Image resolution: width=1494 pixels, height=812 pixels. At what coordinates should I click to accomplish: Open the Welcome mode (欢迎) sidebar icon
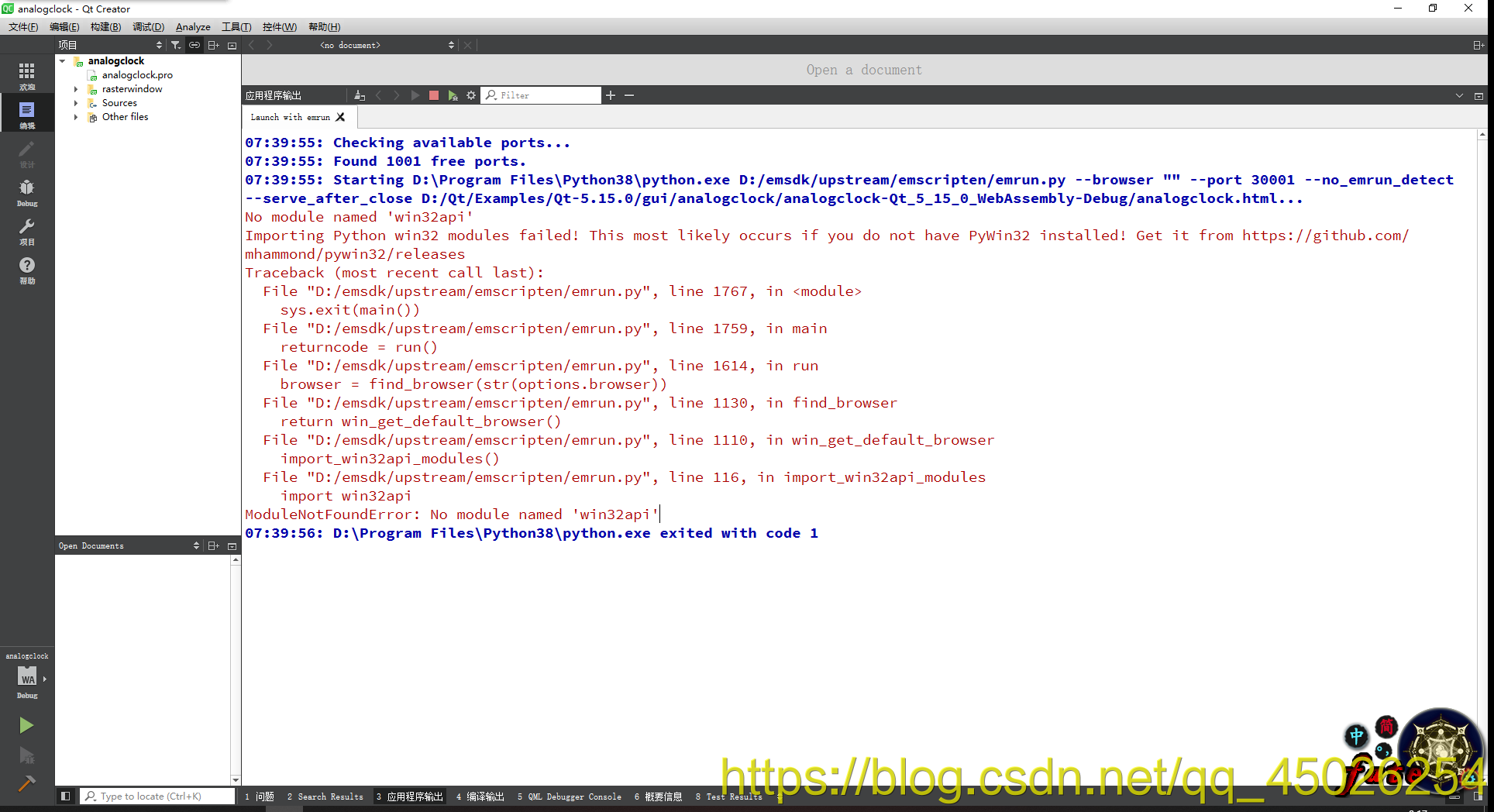[26, 74]
